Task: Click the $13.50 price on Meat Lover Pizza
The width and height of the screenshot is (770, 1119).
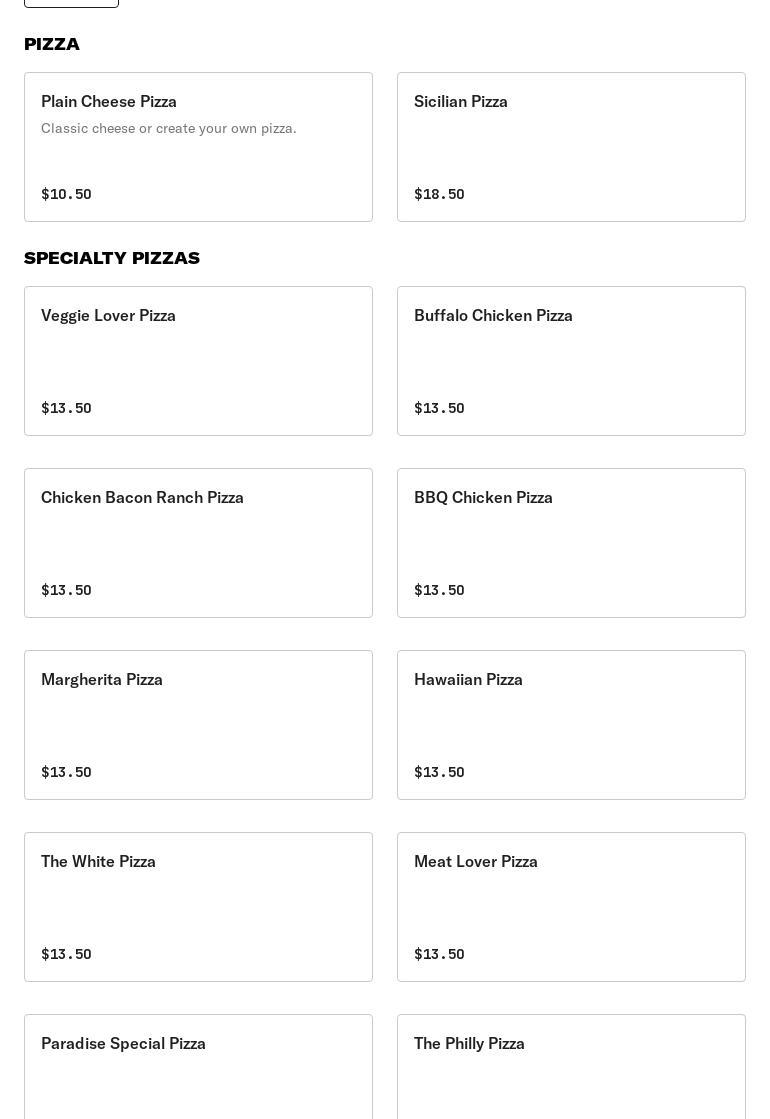Action: click(439, 954)
